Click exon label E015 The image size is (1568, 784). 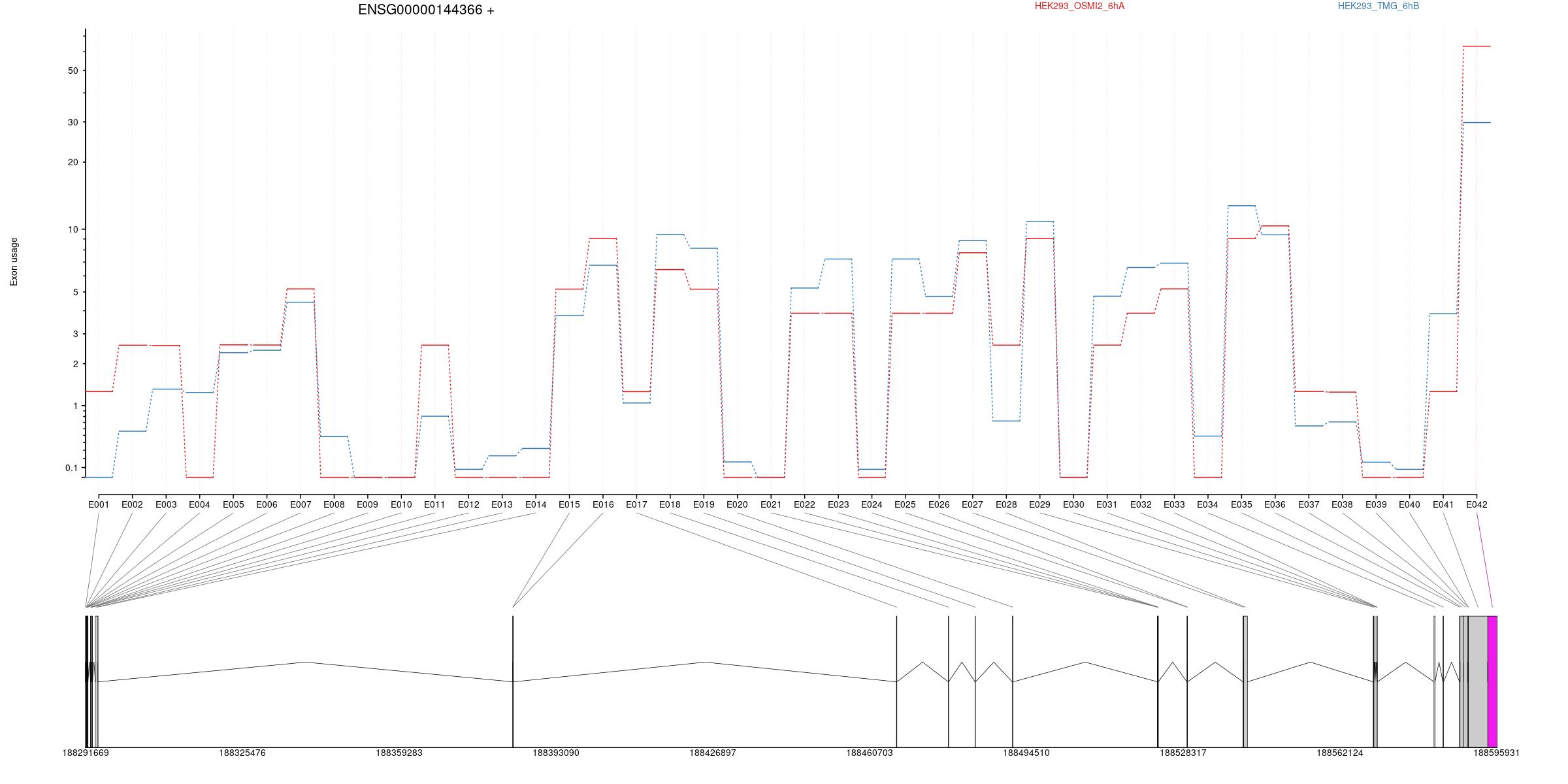tap(569, 504)
